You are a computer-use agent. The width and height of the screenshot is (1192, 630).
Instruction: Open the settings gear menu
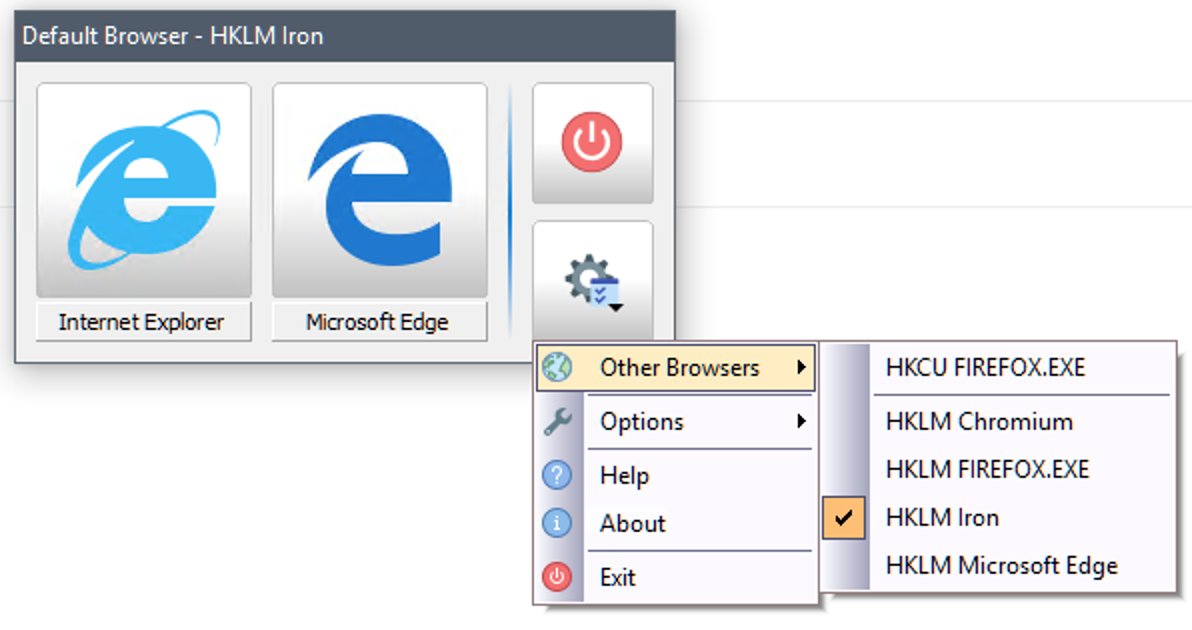click(x=590, y=272)
